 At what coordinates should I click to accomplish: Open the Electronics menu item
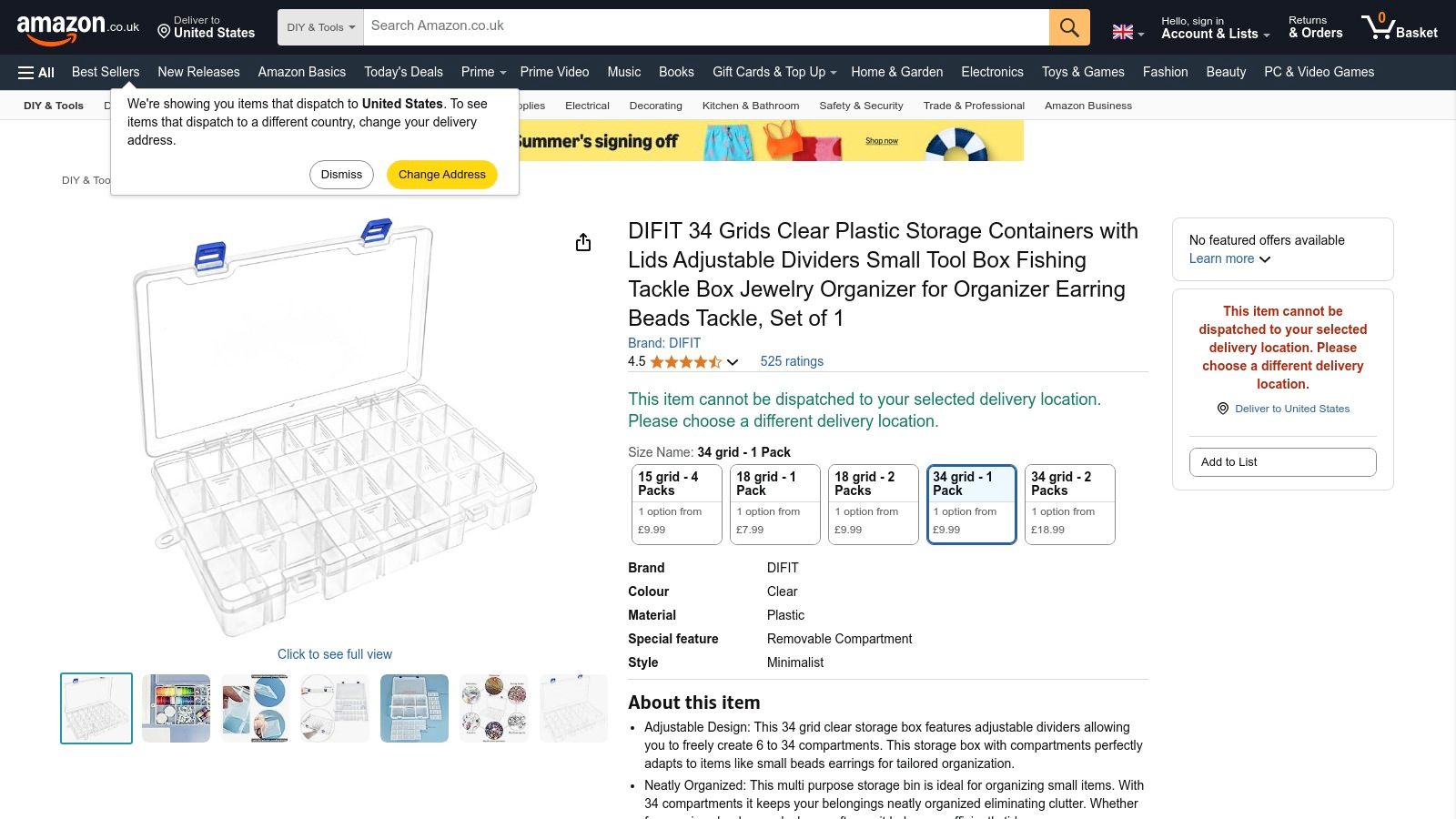(x=992, y=72)
